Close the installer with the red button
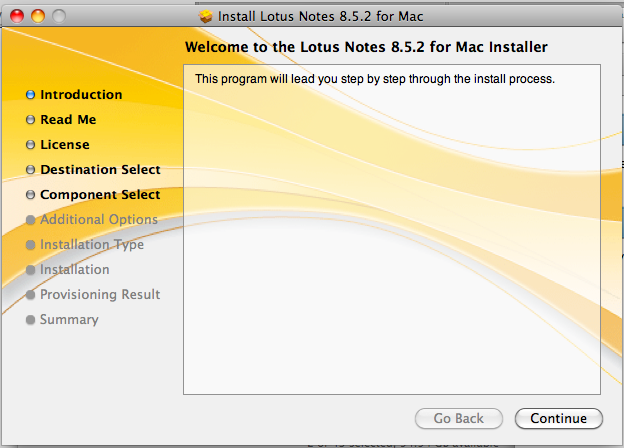Image resolution: width=624 pixels, height=448 pixels. [17, 16]
